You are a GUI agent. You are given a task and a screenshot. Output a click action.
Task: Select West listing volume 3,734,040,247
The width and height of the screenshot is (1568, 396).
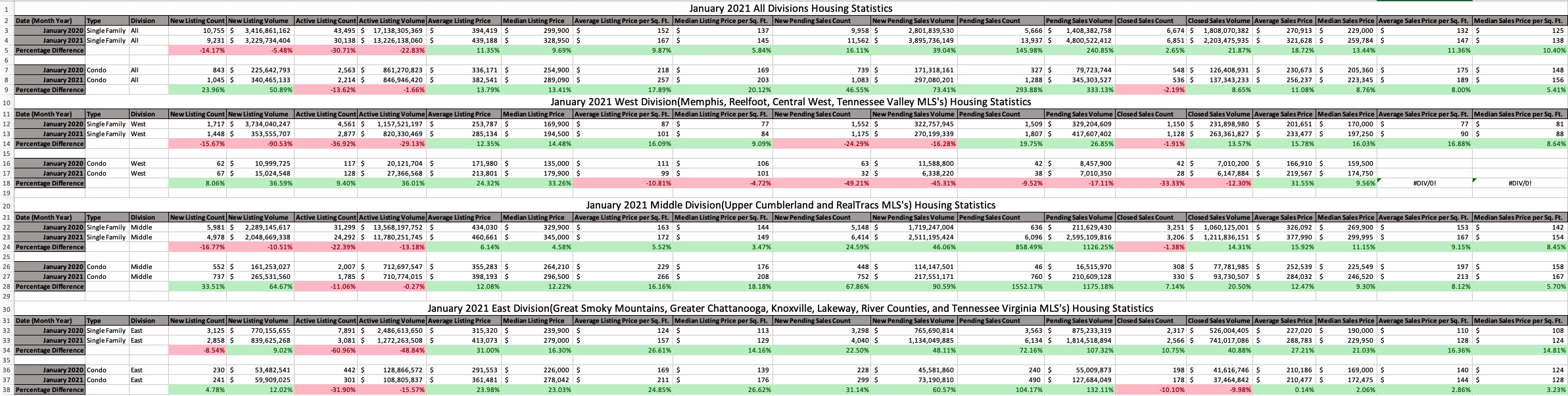(260, 124)
